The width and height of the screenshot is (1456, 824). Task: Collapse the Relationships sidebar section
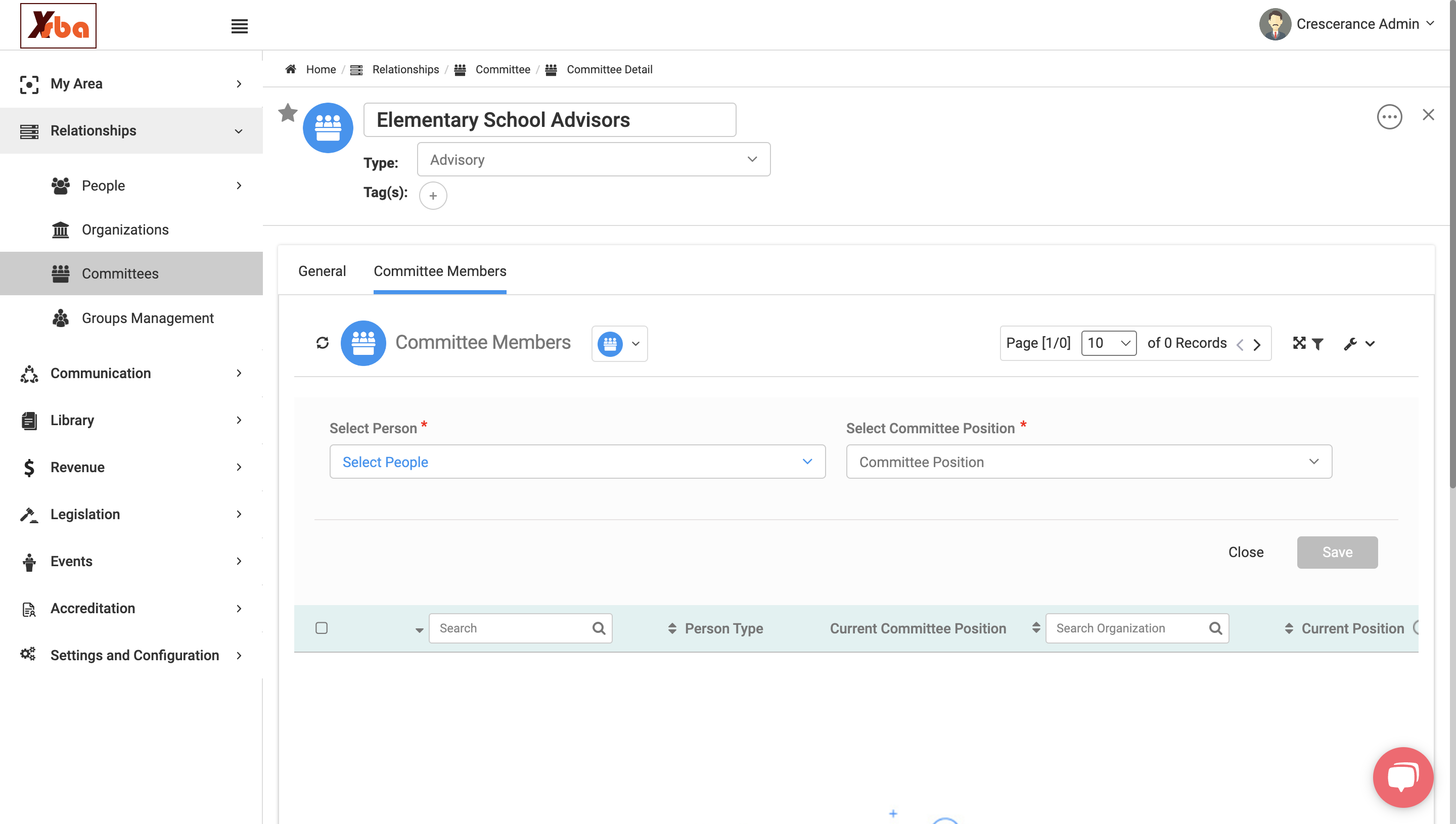tap(131, 131)
